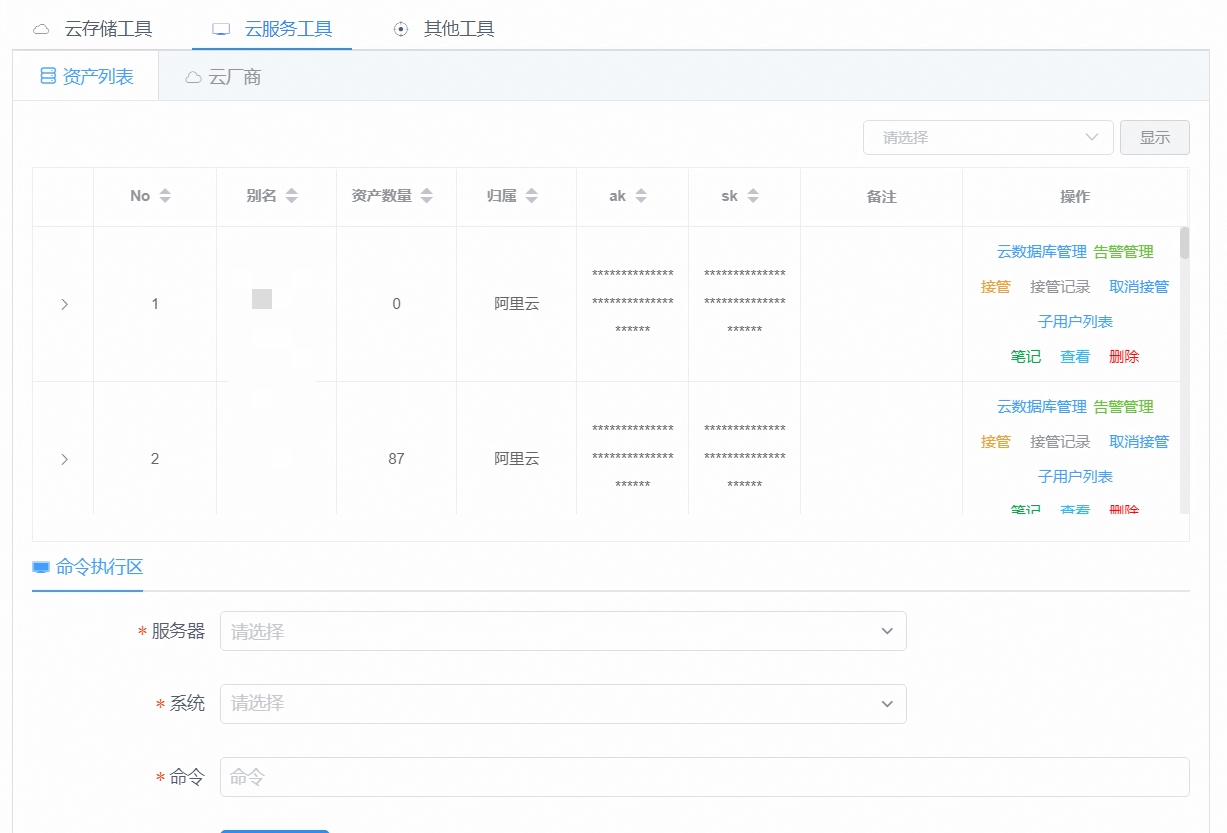Screen dimensions: 1227x833
Task: Open the 请选择 filter dropdown above table
Action: [987, 138]
